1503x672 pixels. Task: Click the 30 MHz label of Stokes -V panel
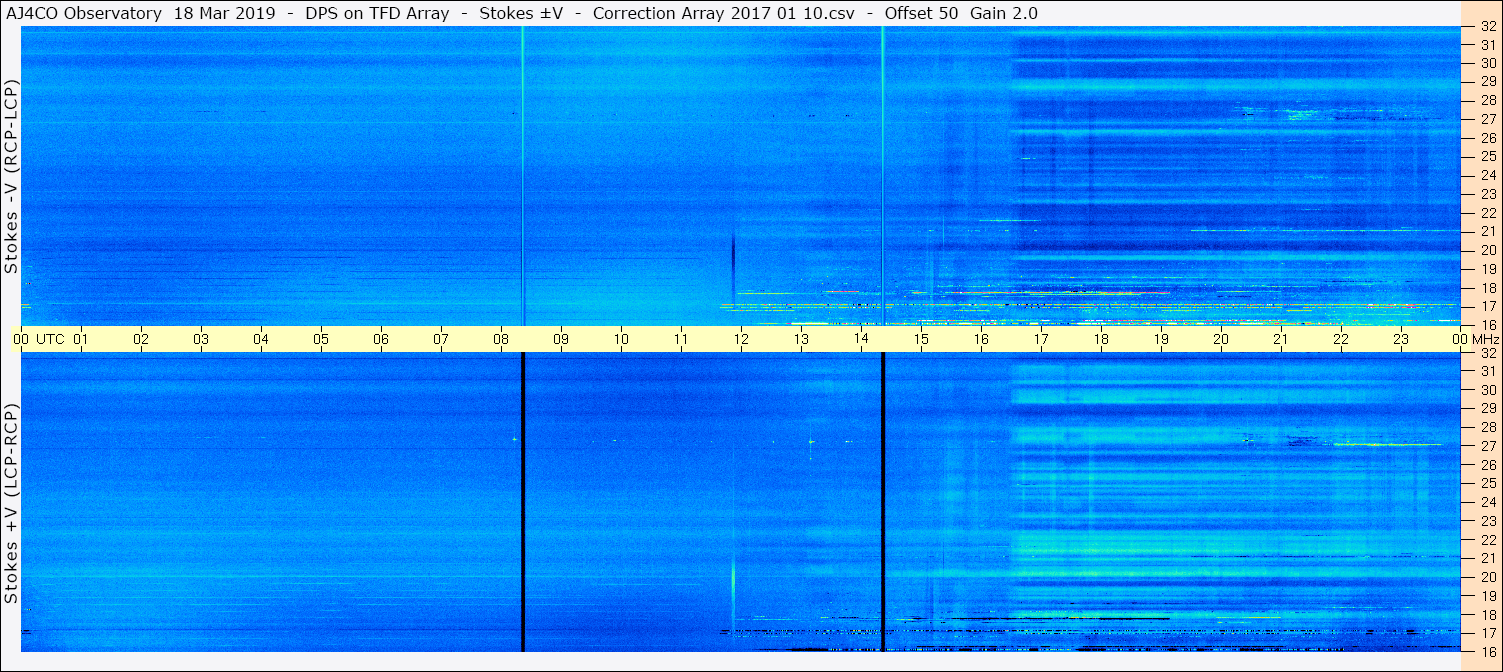coord(1488,63)
